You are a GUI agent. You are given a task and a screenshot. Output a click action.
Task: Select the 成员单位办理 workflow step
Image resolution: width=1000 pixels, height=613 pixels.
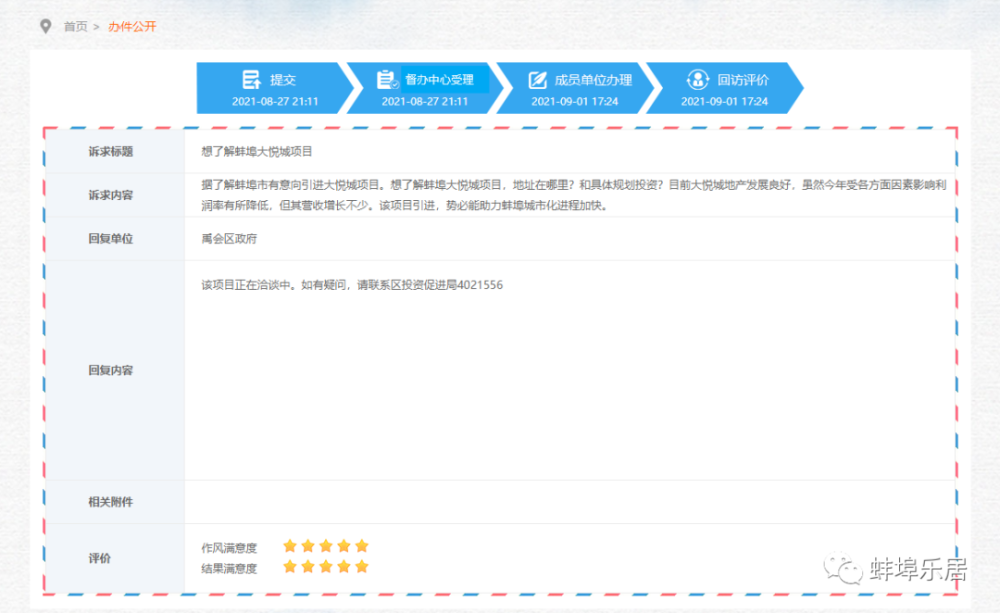580,86
